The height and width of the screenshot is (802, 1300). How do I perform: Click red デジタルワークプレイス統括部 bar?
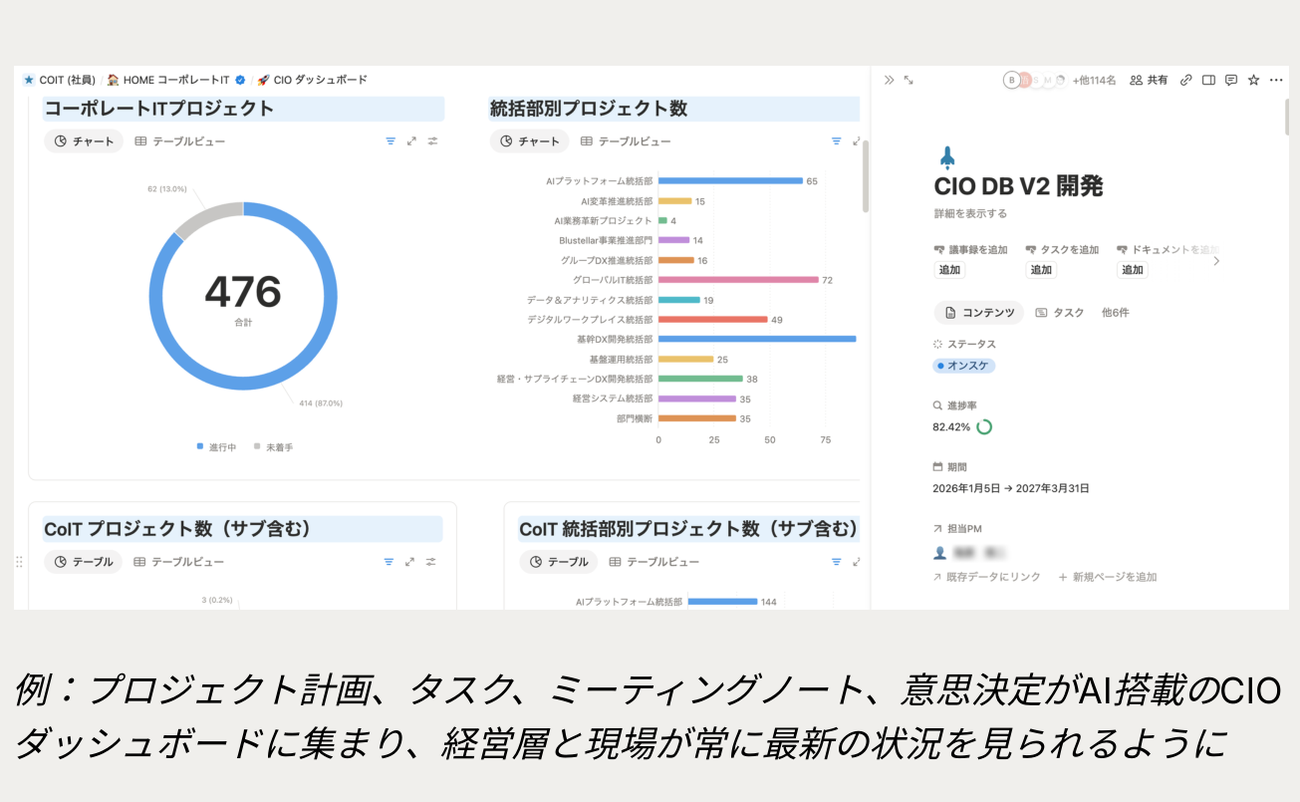[712, 320]
